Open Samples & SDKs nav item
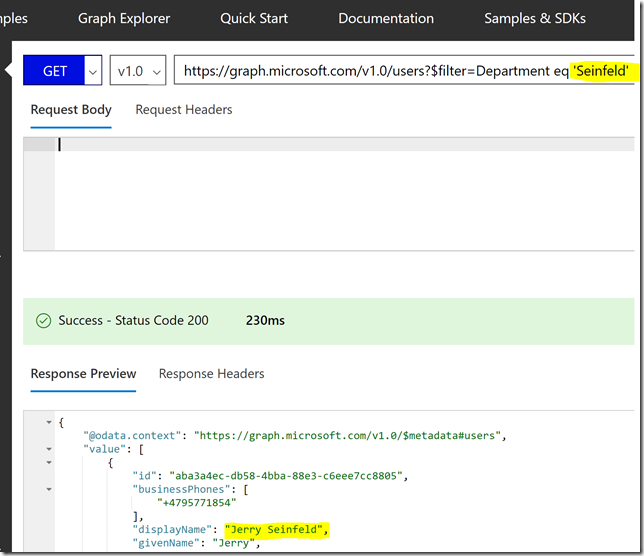 (534, 18)
